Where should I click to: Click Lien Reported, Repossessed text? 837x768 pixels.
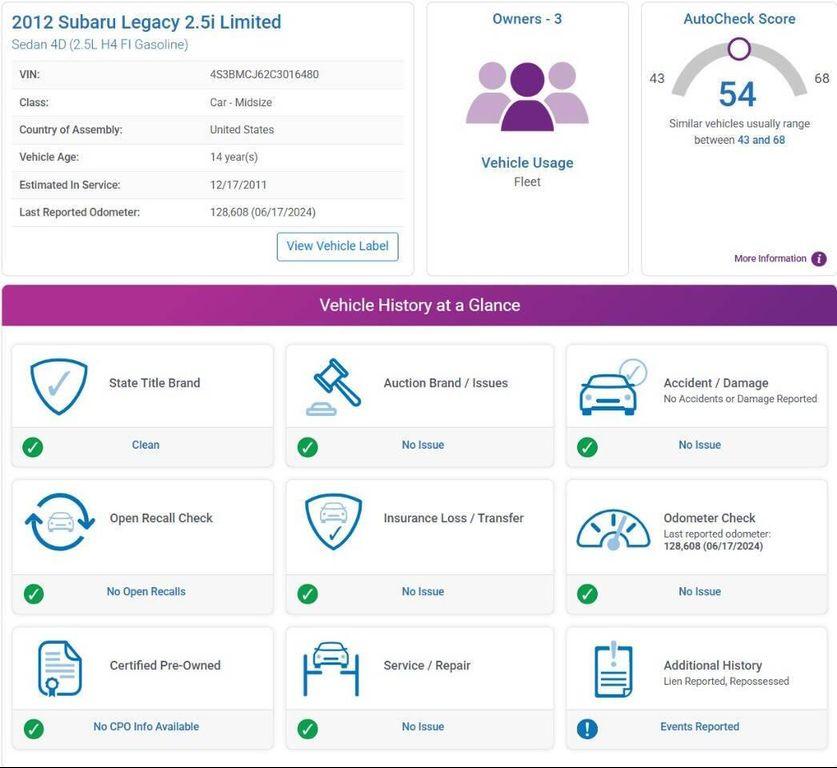[726, 681]
